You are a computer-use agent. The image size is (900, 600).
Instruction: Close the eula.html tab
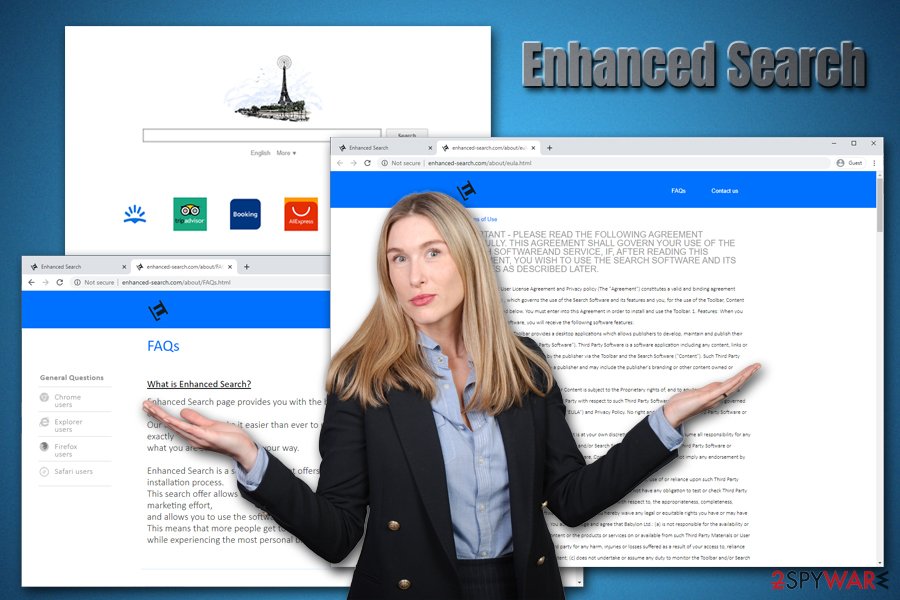point(533,148)
